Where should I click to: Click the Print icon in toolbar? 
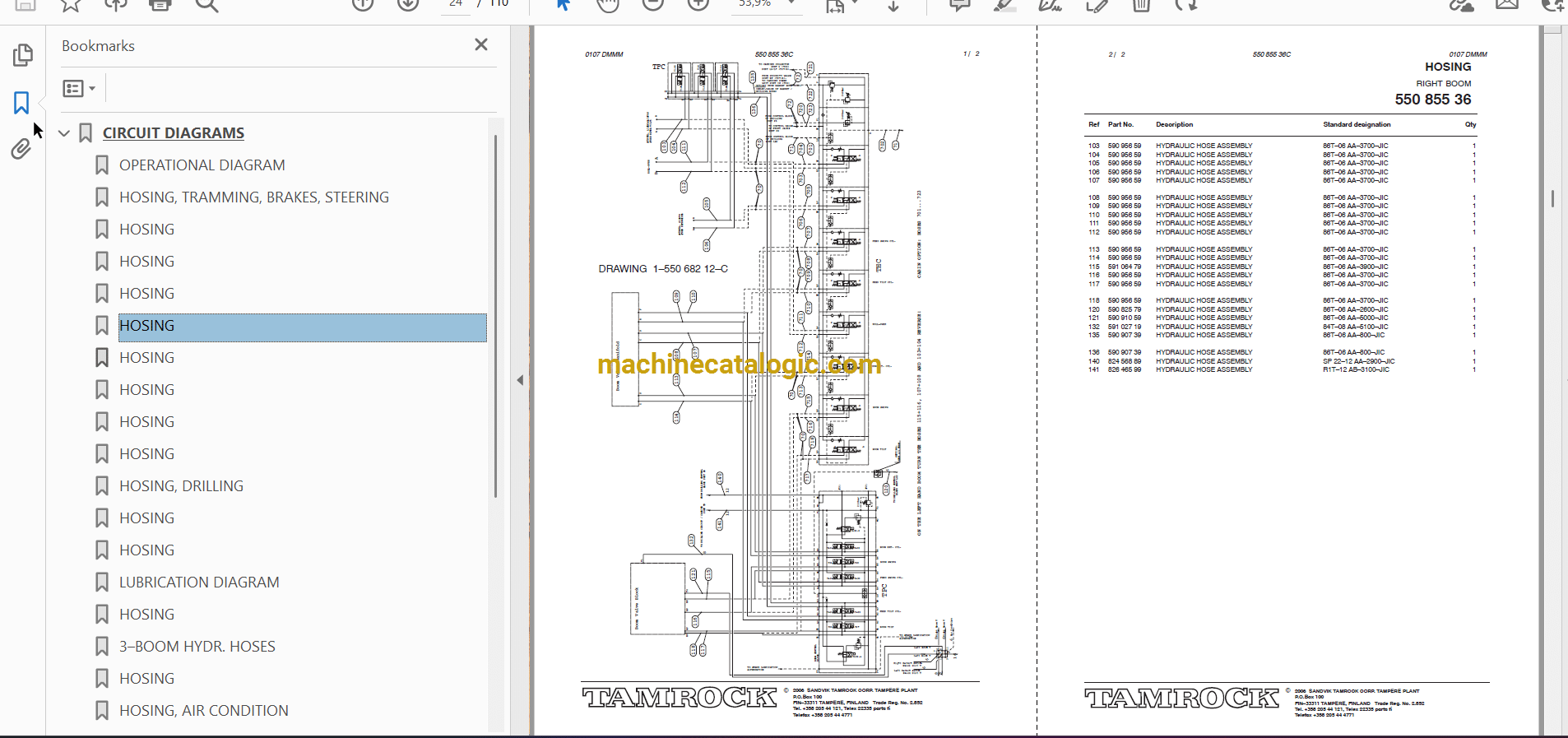pyautogui.click(x=160, y=5)
